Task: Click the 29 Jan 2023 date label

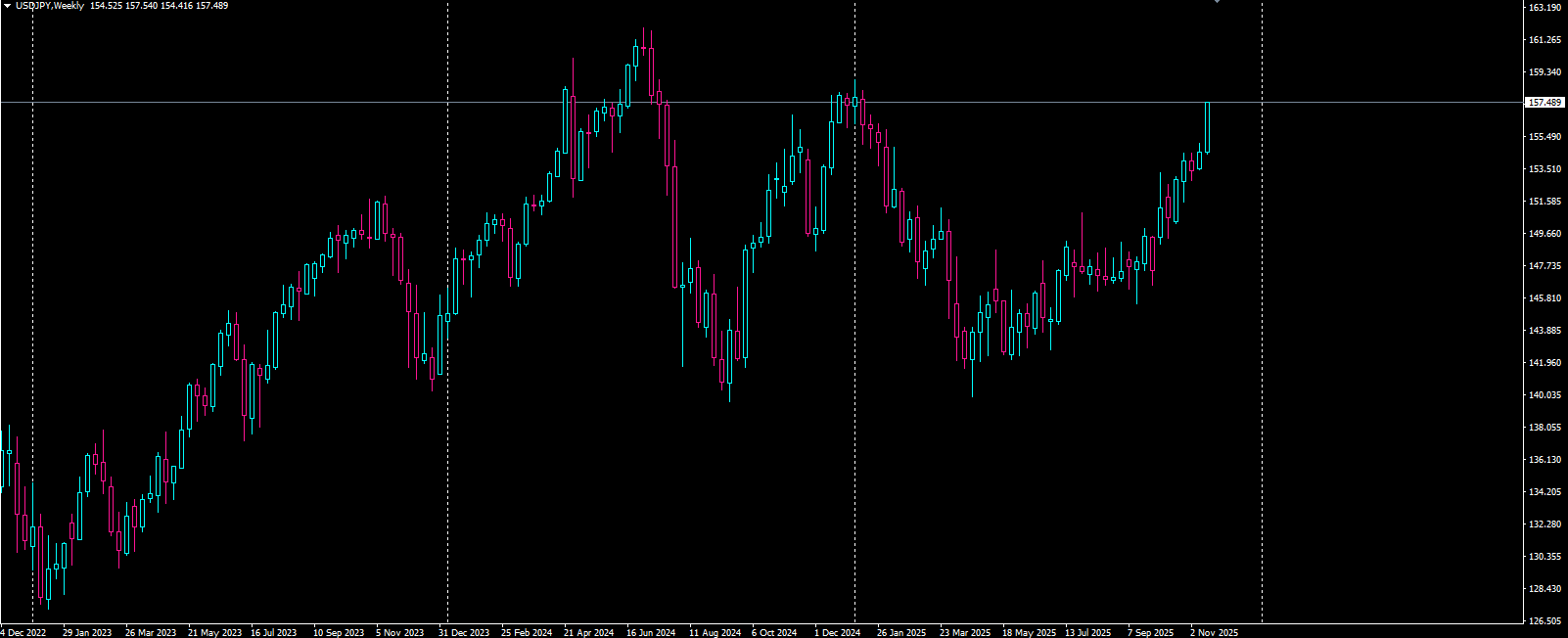Action: click(87, 632)
